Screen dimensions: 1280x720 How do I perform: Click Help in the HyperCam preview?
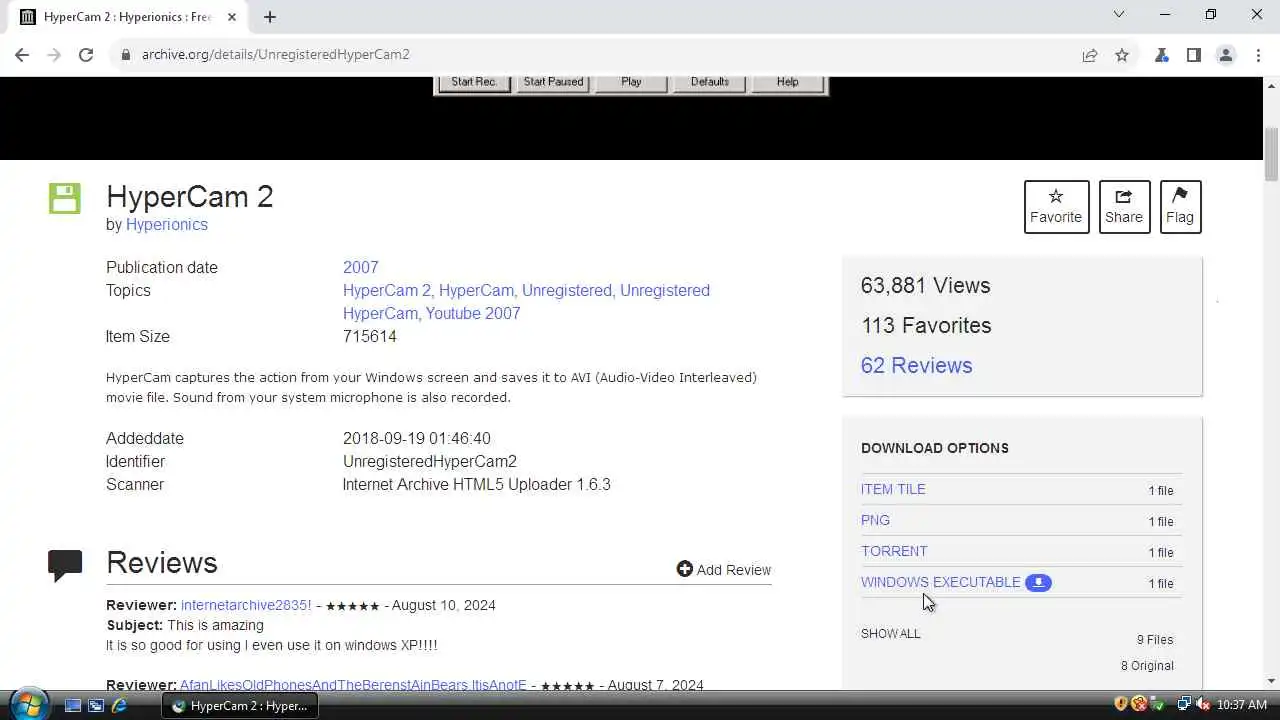point(788,82)
